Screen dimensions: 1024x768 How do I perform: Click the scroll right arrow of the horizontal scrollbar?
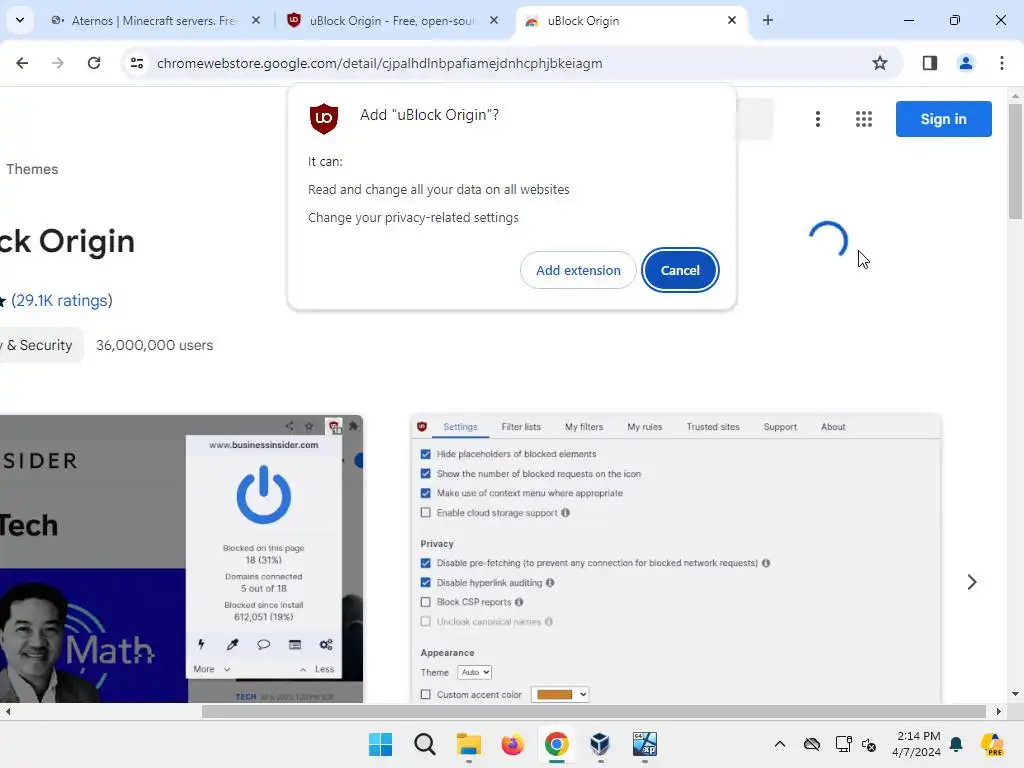(x=998, y=711)
